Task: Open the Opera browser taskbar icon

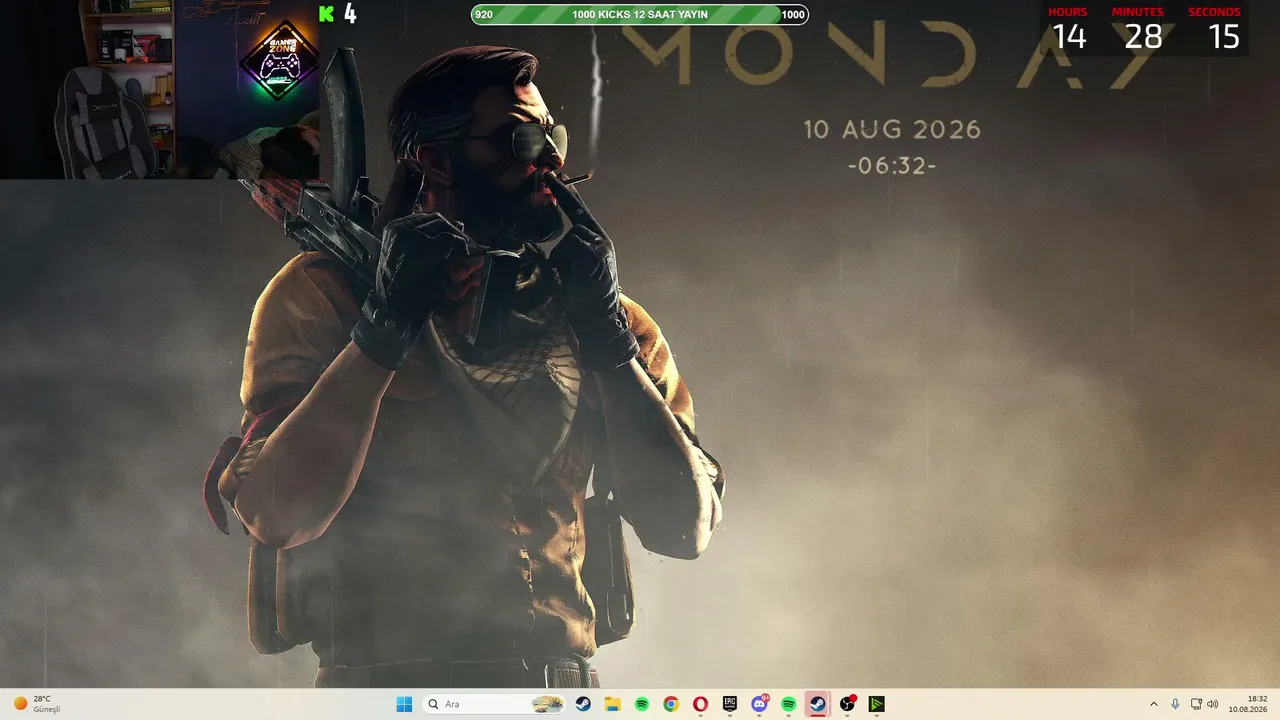Action: coord(700,704)
